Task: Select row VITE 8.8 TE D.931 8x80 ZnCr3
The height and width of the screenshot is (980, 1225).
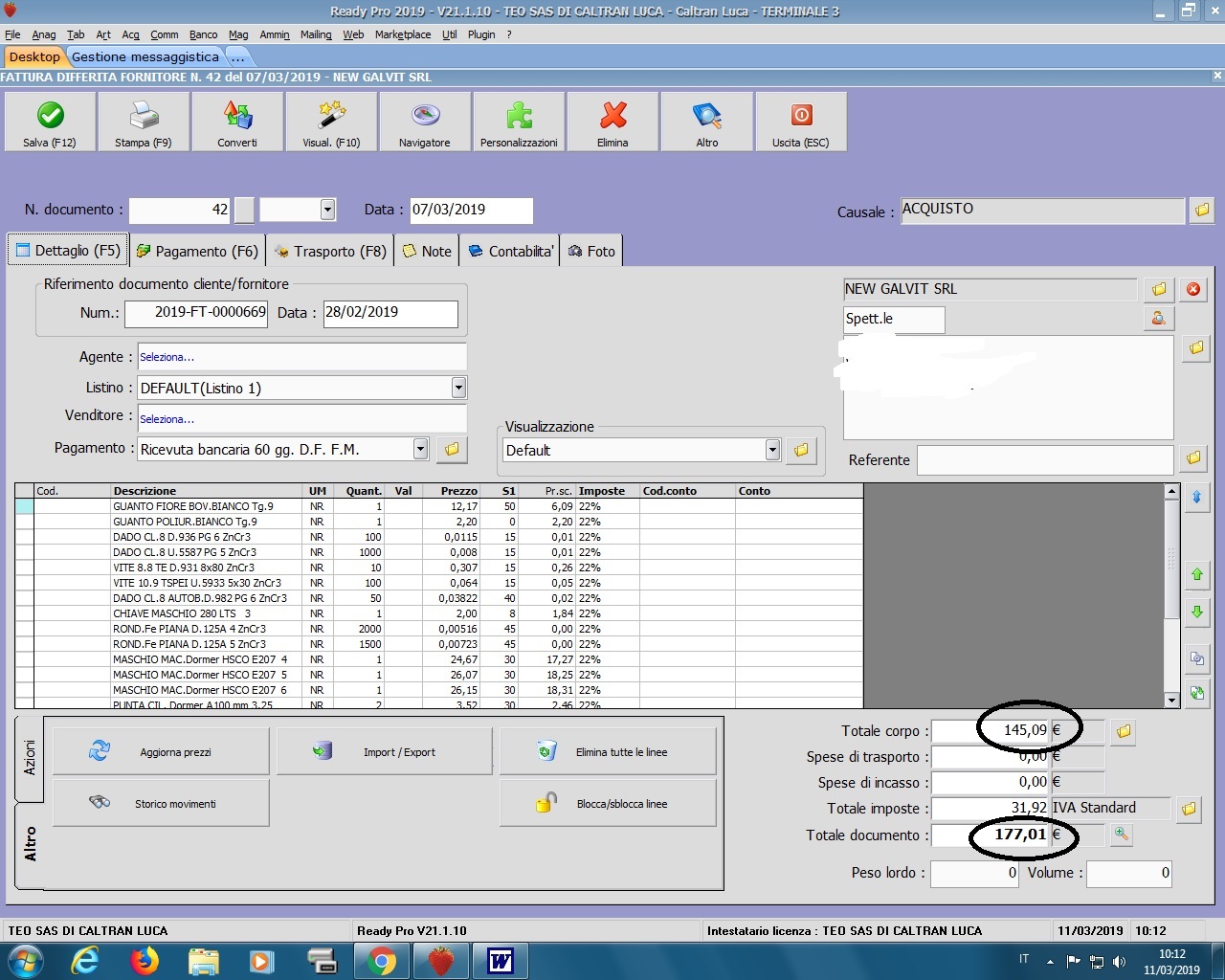Action: 439,568
